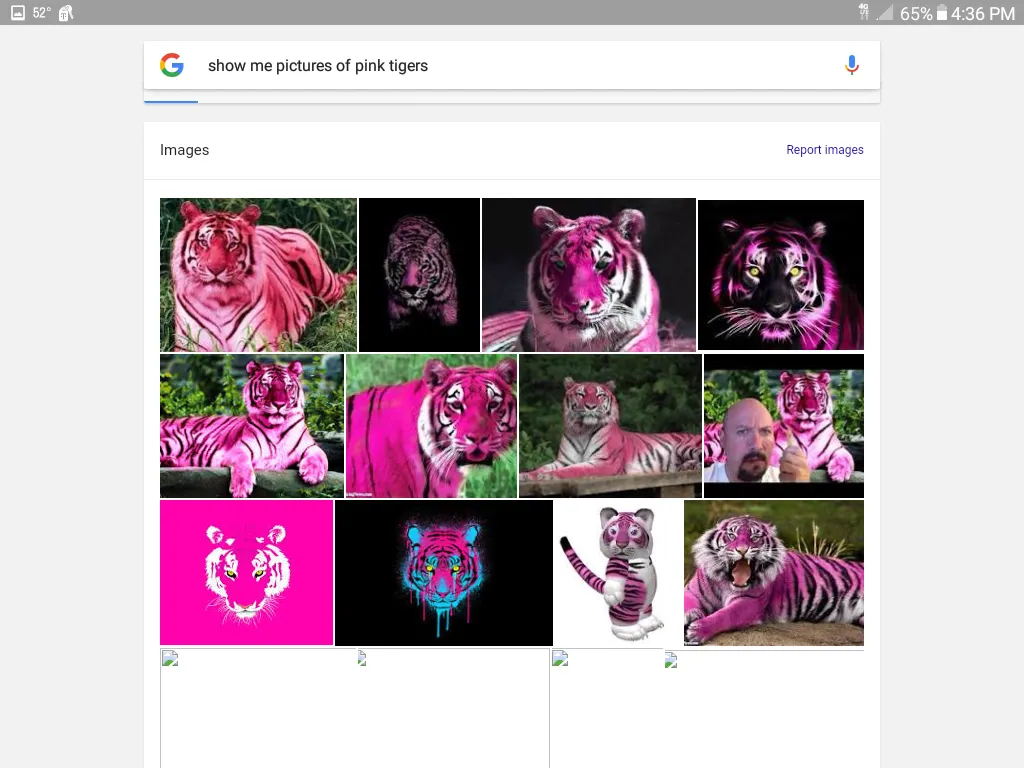Screen dimensions: 1024x768
Task: Tap the signal strength icon
Action: tap(884, 13)
